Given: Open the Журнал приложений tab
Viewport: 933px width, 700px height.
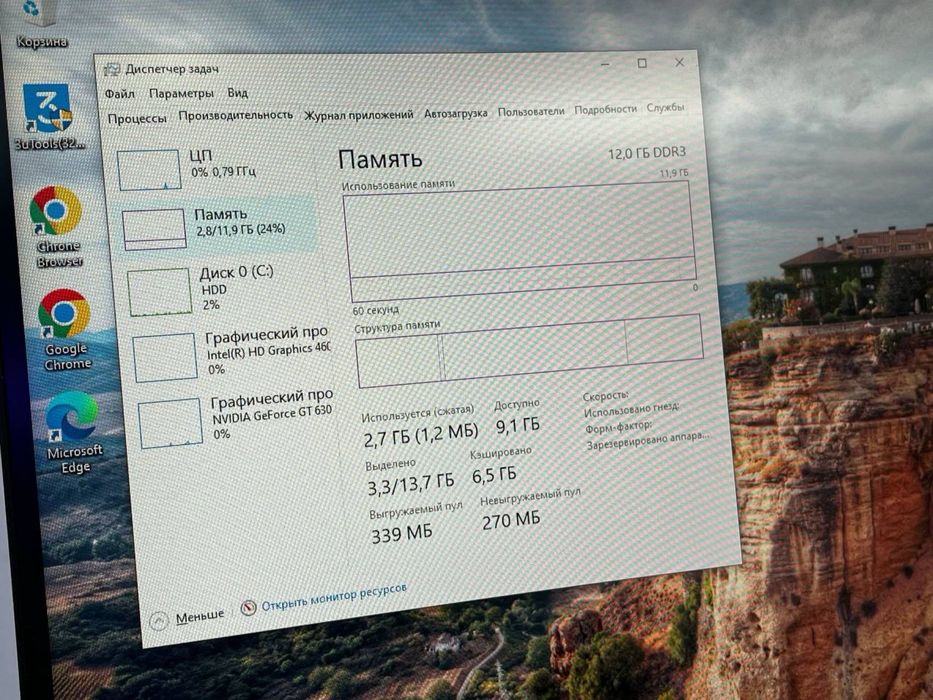Looking at the screenshot, I should [x=359, y=114].
